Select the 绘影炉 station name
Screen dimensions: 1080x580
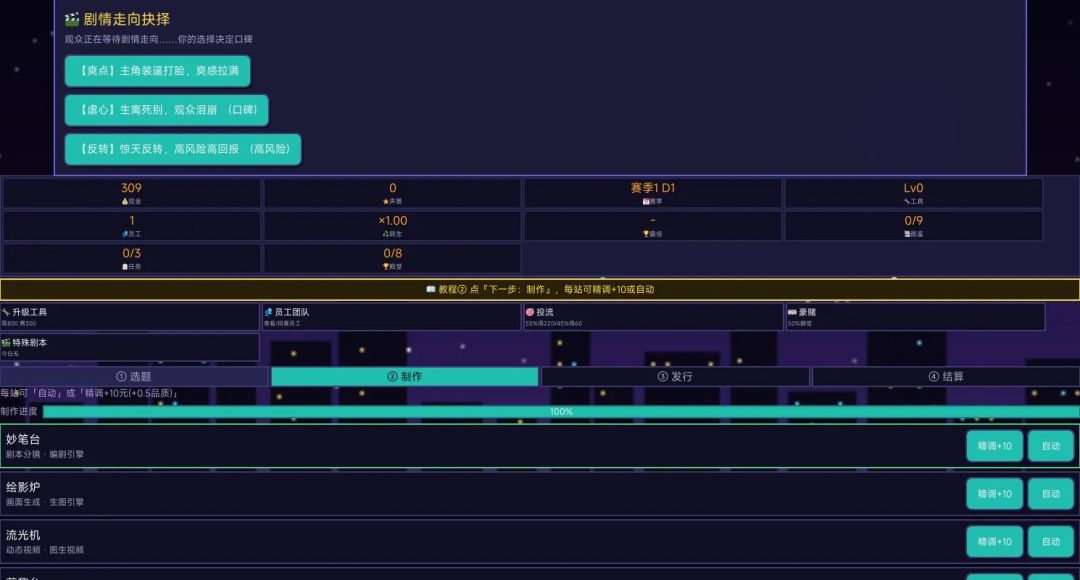point(23,487)
